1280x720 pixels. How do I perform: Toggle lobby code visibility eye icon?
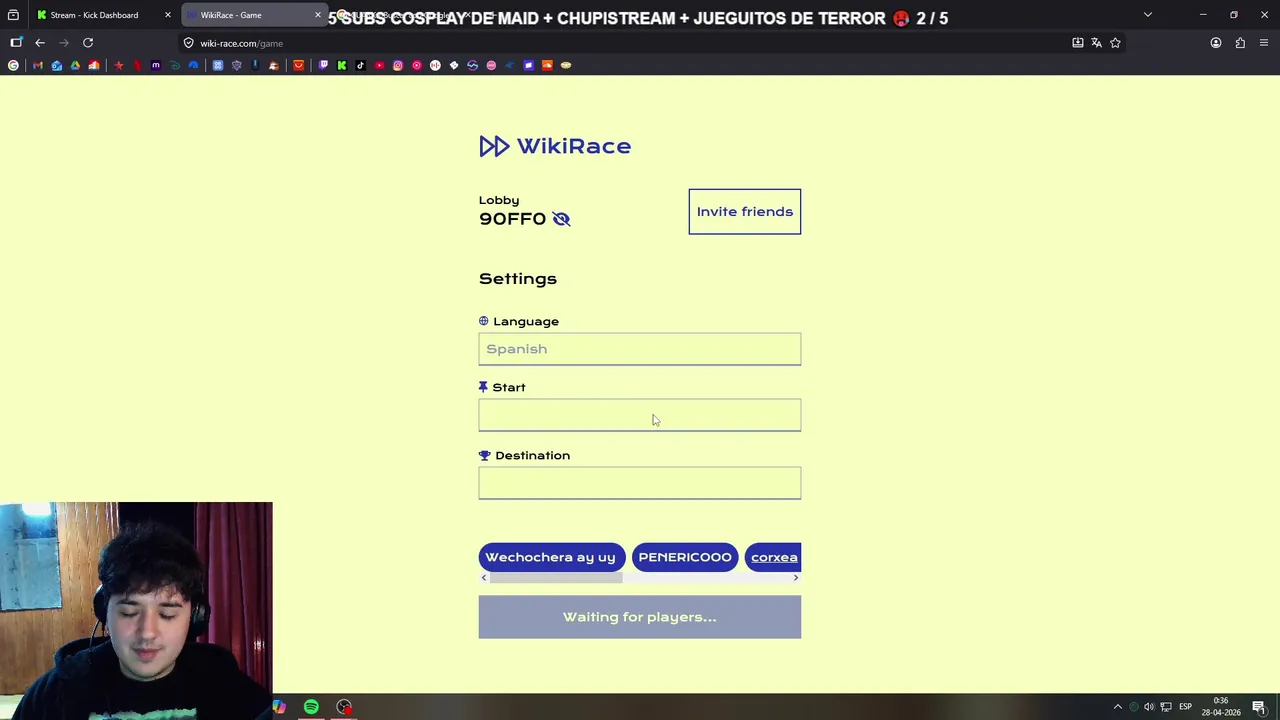tap(561, 219)
